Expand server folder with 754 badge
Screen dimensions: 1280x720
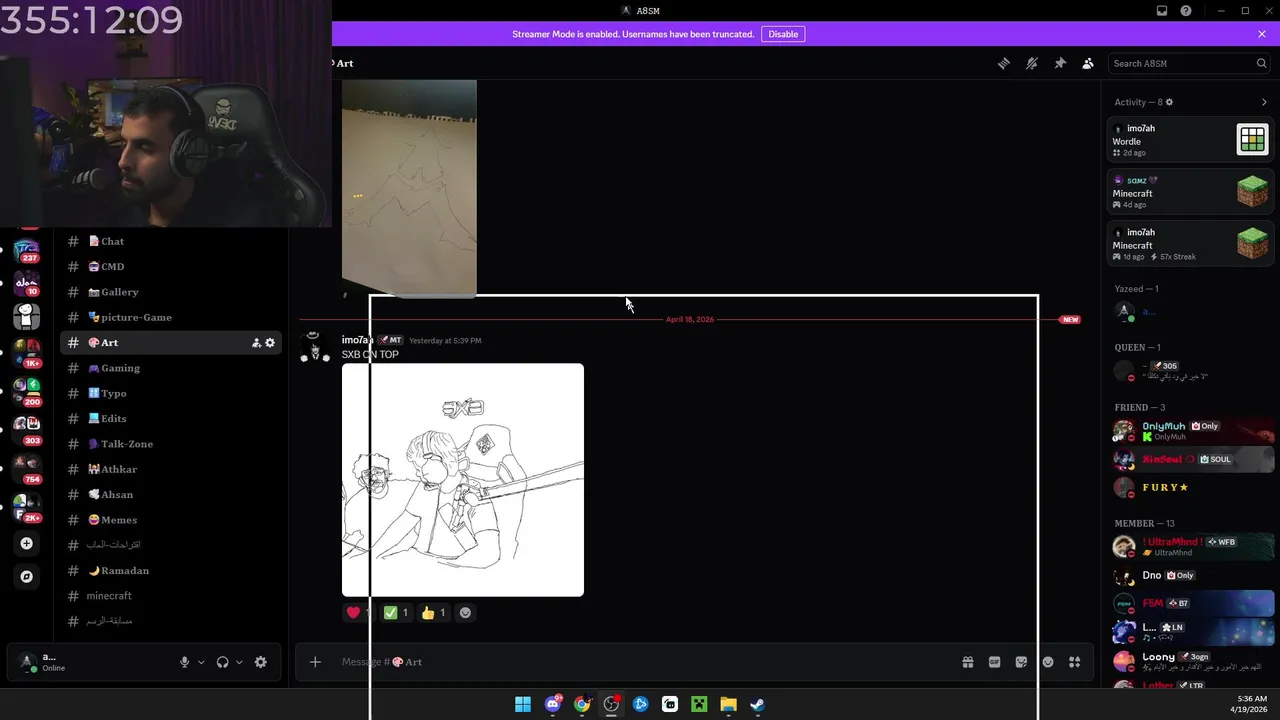coord(27,469)
